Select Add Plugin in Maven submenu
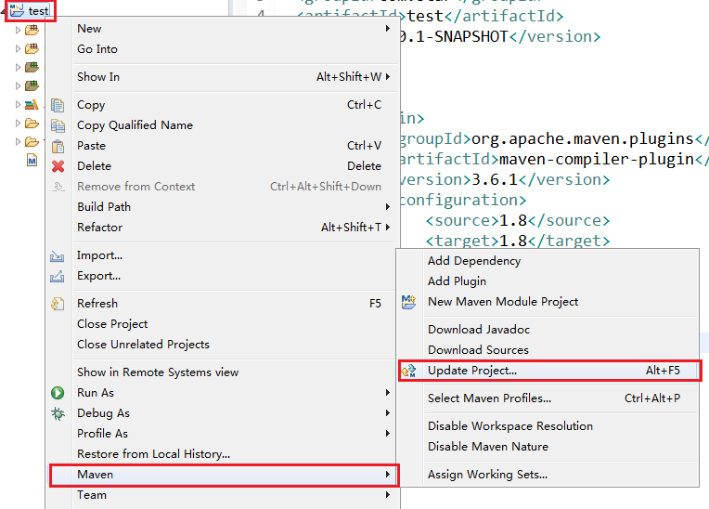Screen dimensions: 709x509 pyautogui.click(x=457, y=281)
